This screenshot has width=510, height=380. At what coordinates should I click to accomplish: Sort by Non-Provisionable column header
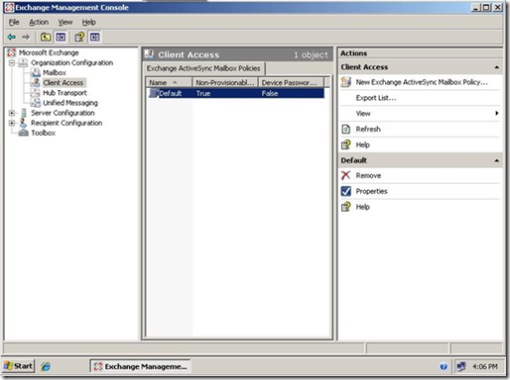pyautogui.click(x=225, y=82)
